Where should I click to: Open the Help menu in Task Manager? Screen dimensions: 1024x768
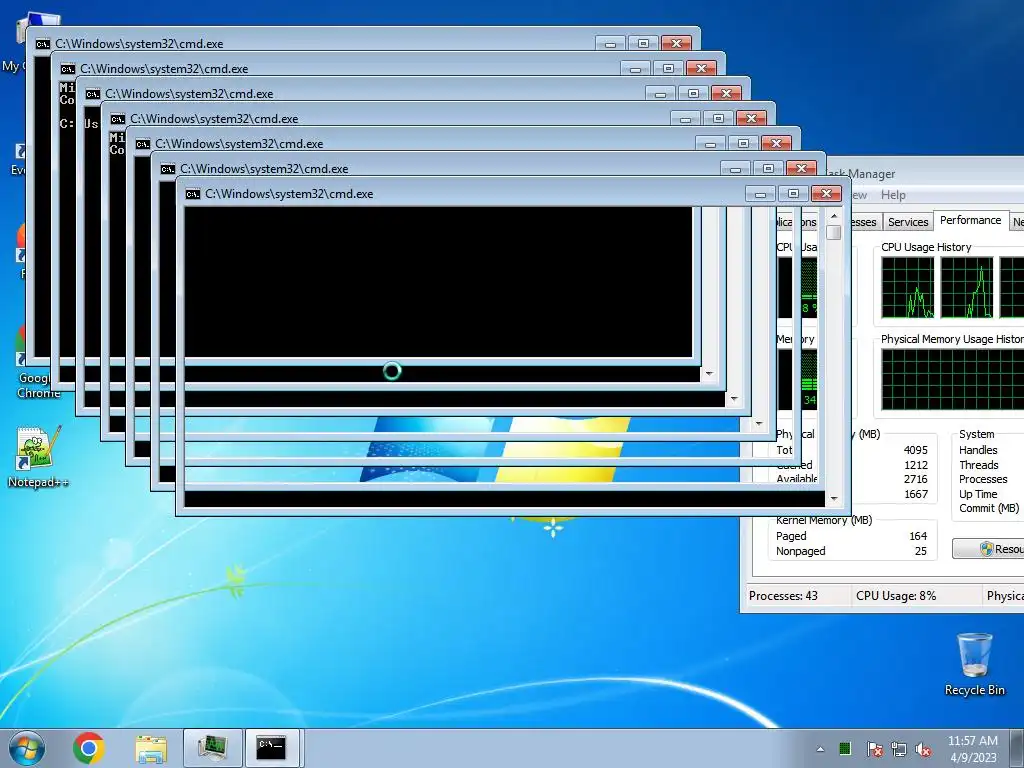893,195
